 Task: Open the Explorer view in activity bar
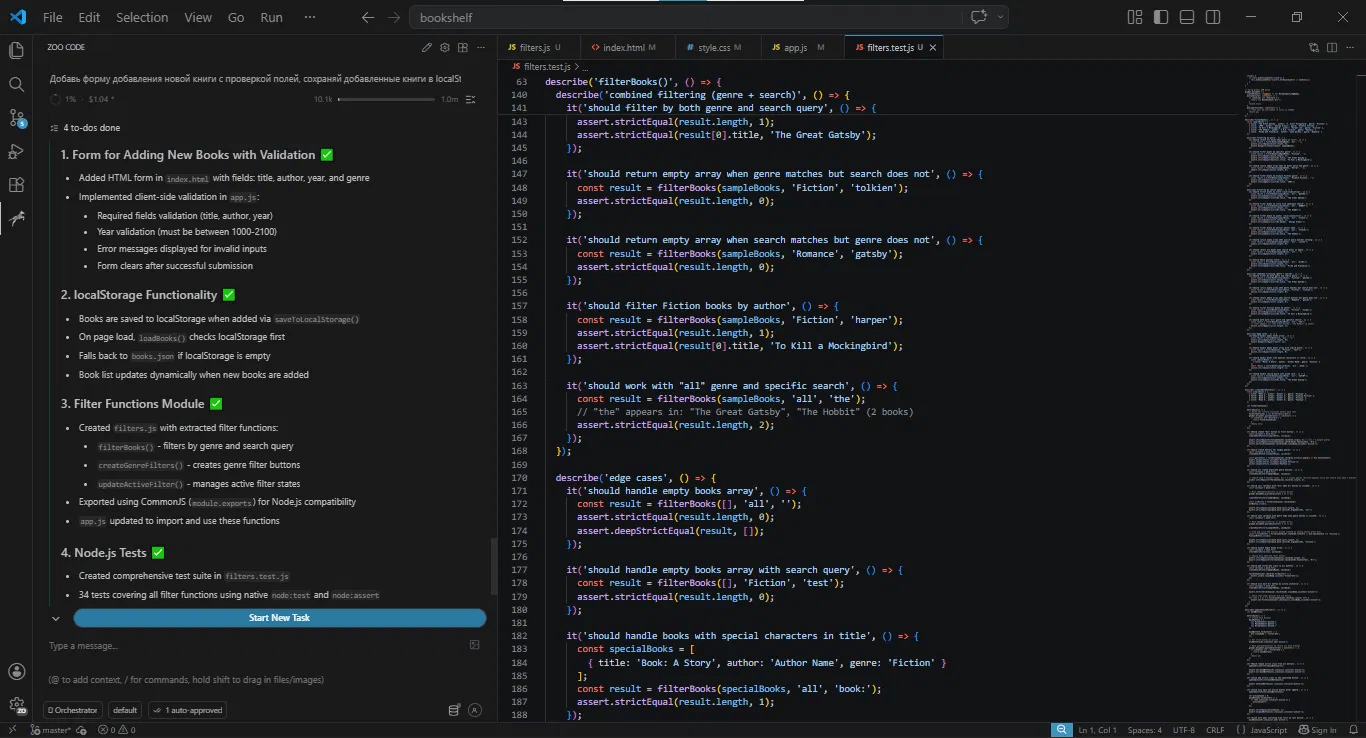tap(16, 50)
